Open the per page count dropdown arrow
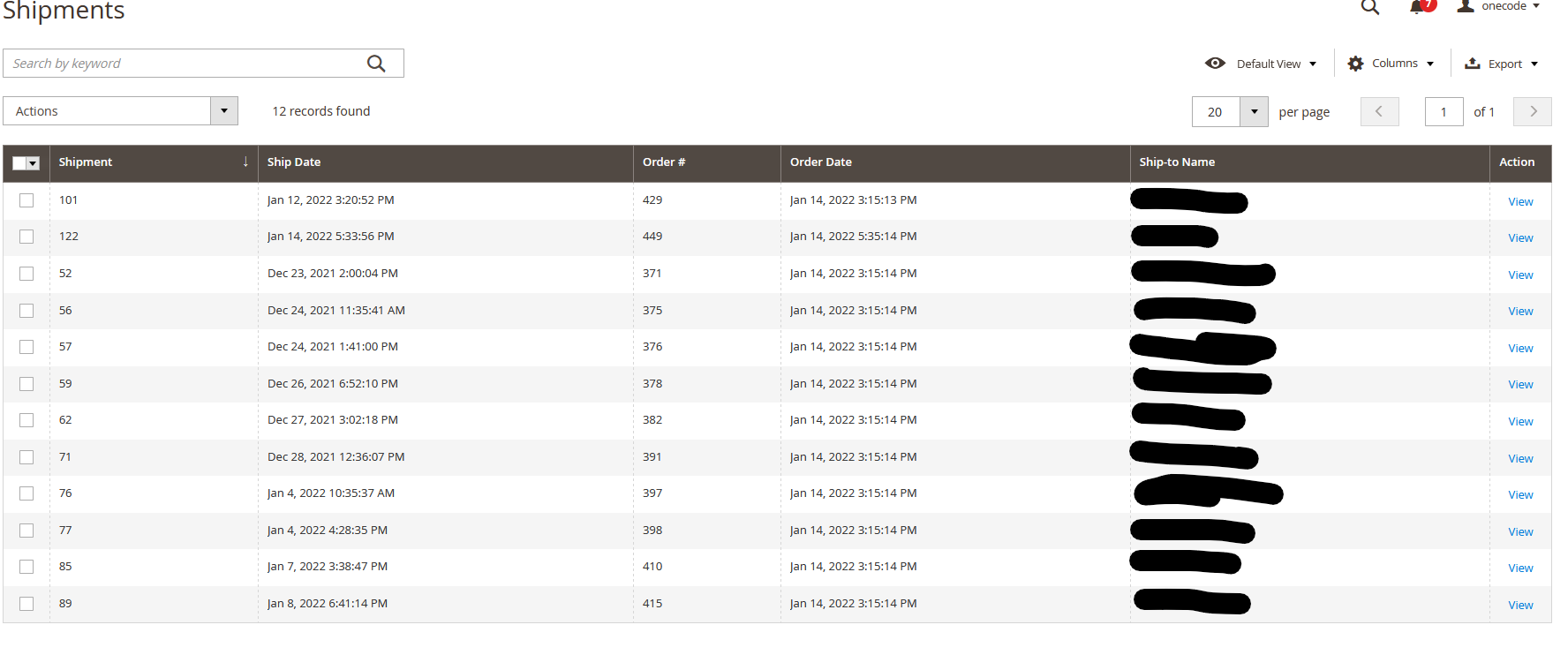Screen dimensions: 1568x670 tap(1254, 112)
